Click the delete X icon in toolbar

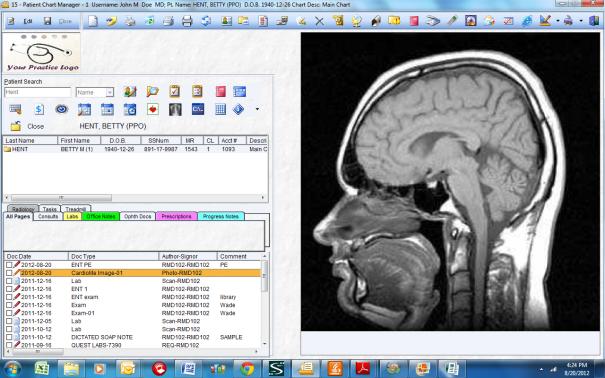pos(319,21)
